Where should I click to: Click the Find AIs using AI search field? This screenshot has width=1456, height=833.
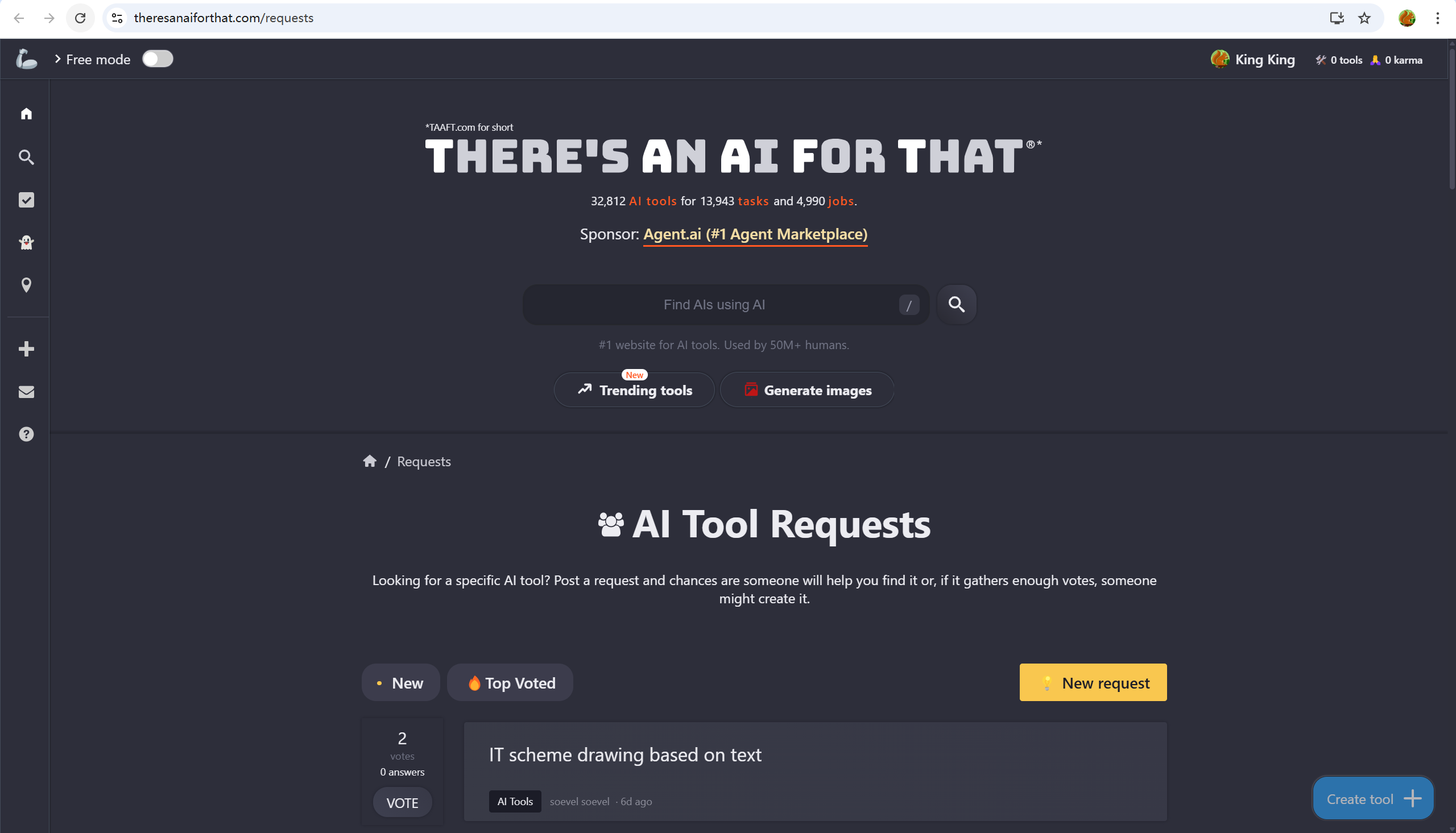[713, 304]
